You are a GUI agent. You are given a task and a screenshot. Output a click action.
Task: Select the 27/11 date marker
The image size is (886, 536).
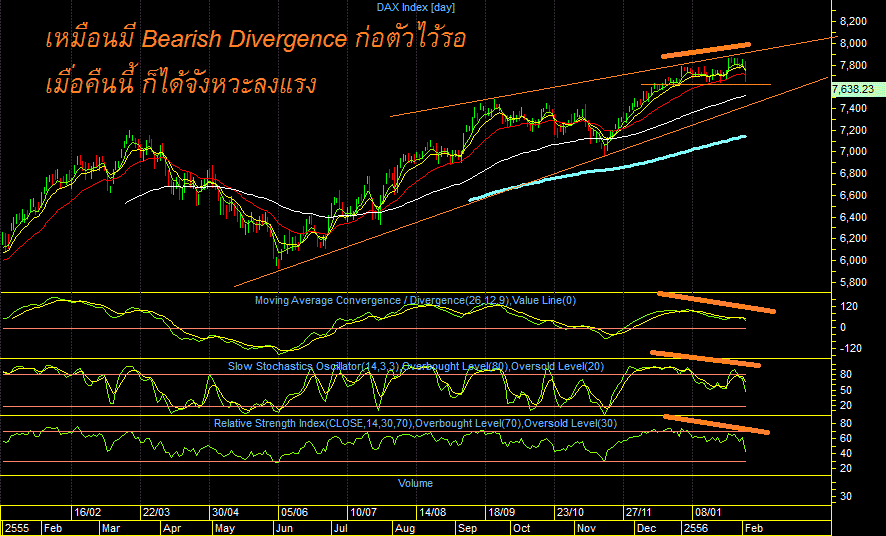coord(639,513)
